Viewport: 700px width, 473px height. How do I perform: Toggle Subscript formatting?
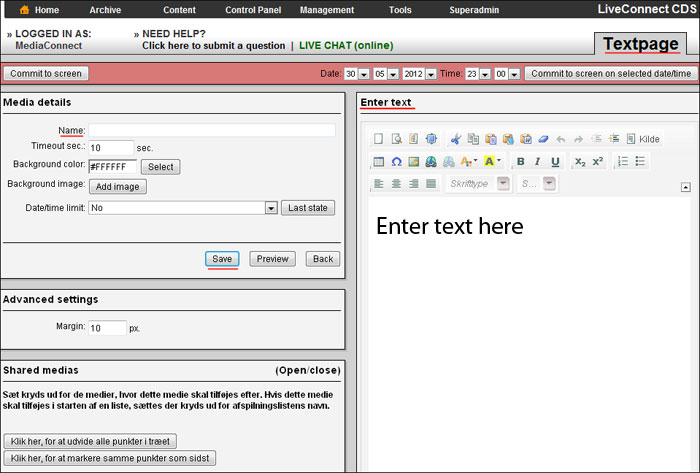point(580,162)
